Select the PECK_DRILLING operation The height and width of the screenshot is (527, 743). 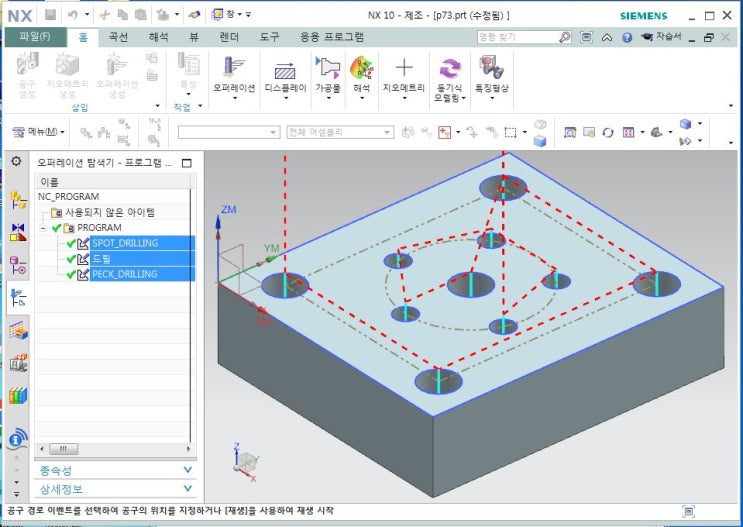123,274
